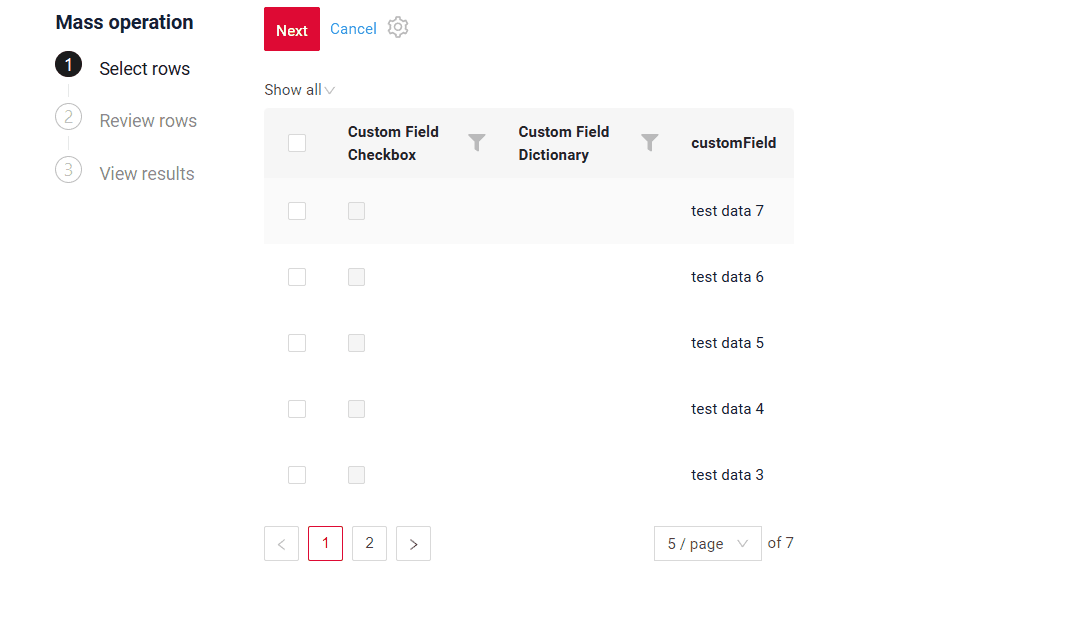Select the row with test data 7
The height and width of the screenshot is (622, 1088).
[x=297, y=211]
